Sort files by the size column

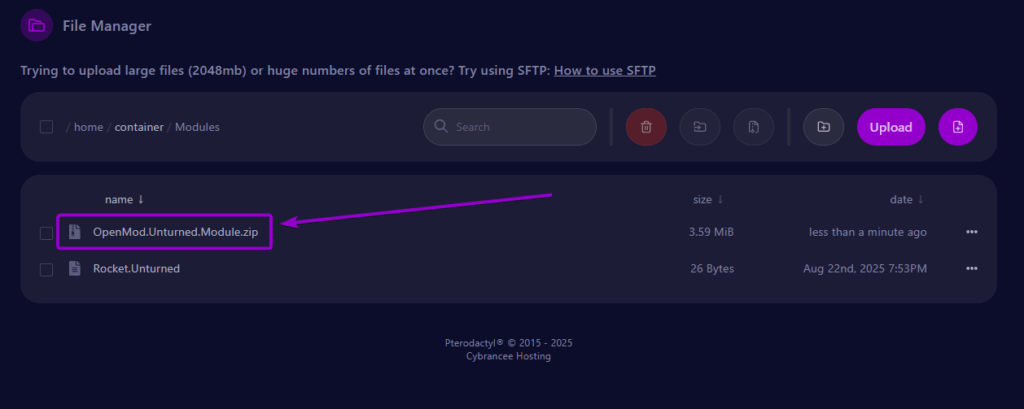point(708,199)
